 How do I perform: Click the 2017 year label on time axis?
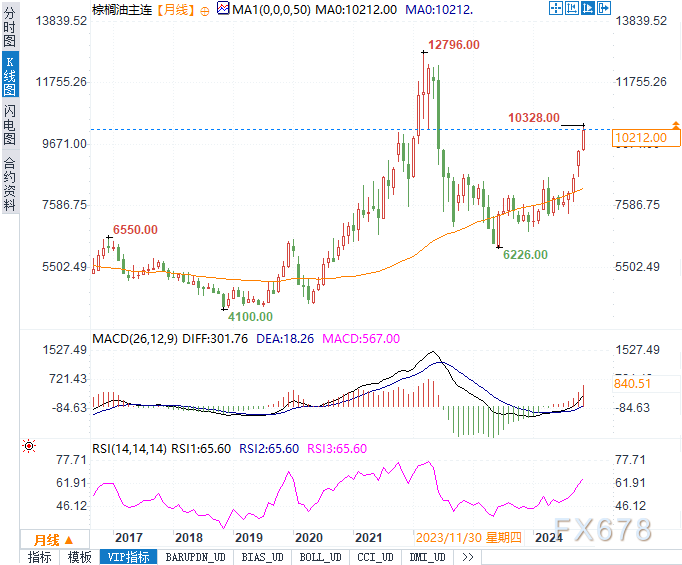[x=129, y=538]
